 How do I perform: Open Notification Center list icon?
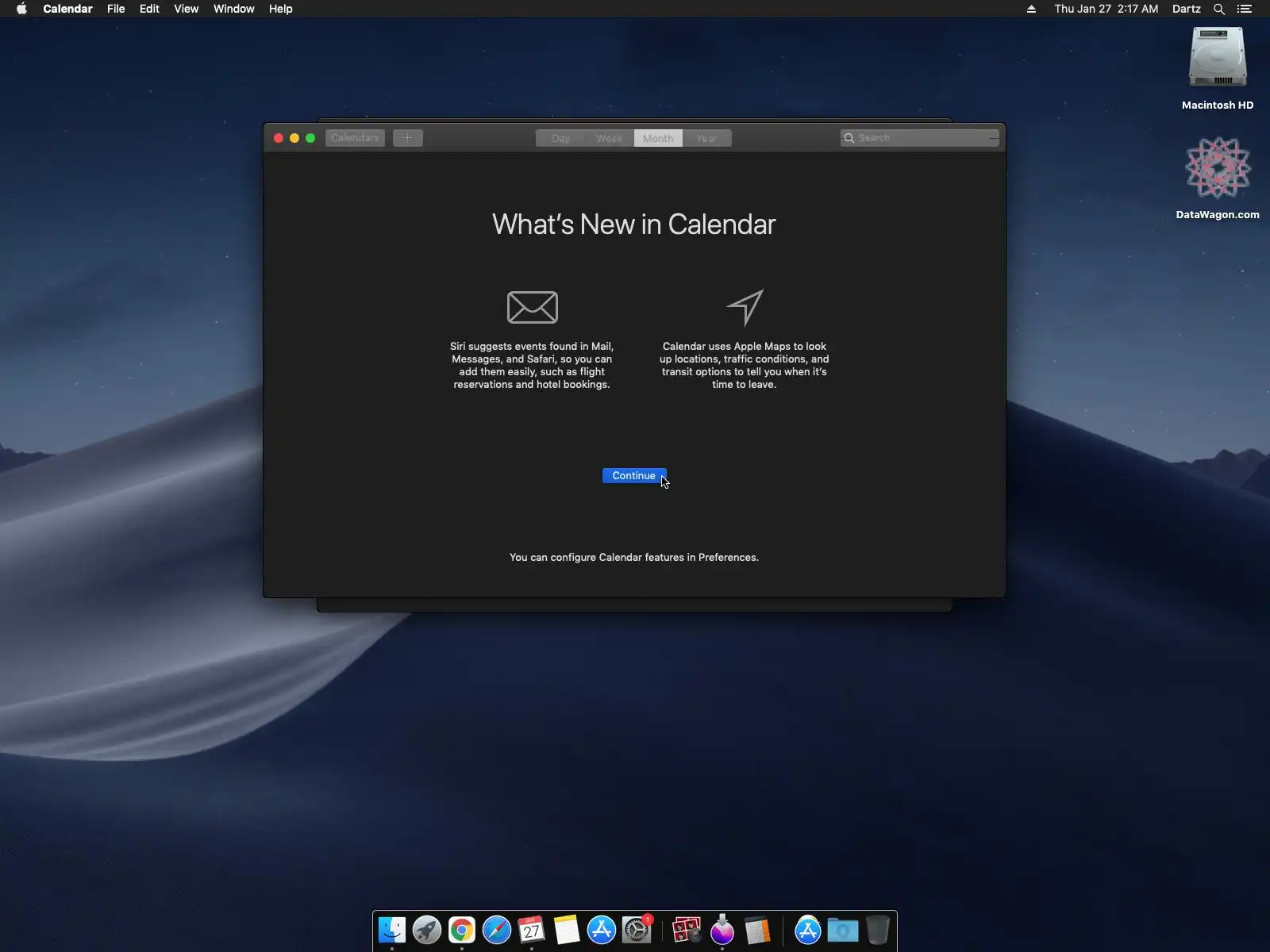tap(1245, 9)
